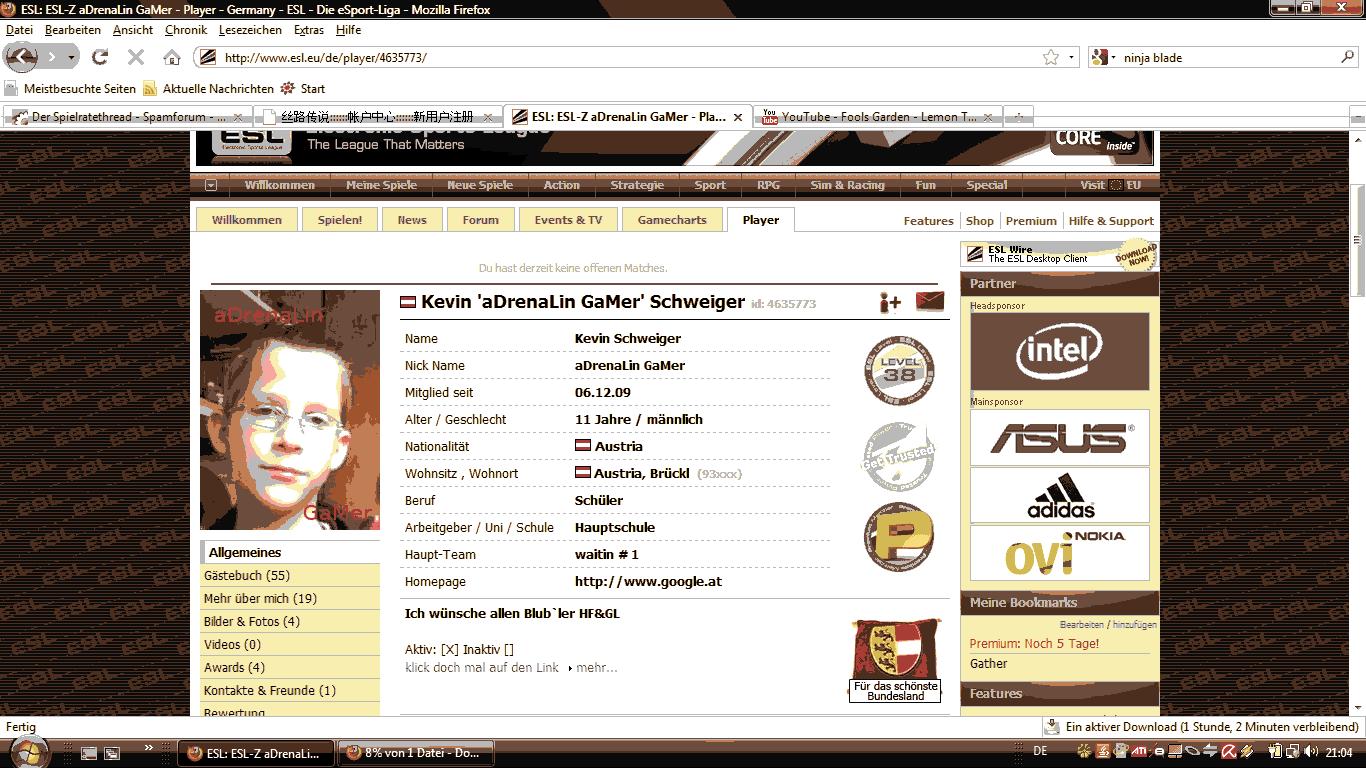Image resolution: width=1366 pixels, height=768 pixels.
Task: Bookmark this page with the star icon
Action: click(x=1050, y=58)
